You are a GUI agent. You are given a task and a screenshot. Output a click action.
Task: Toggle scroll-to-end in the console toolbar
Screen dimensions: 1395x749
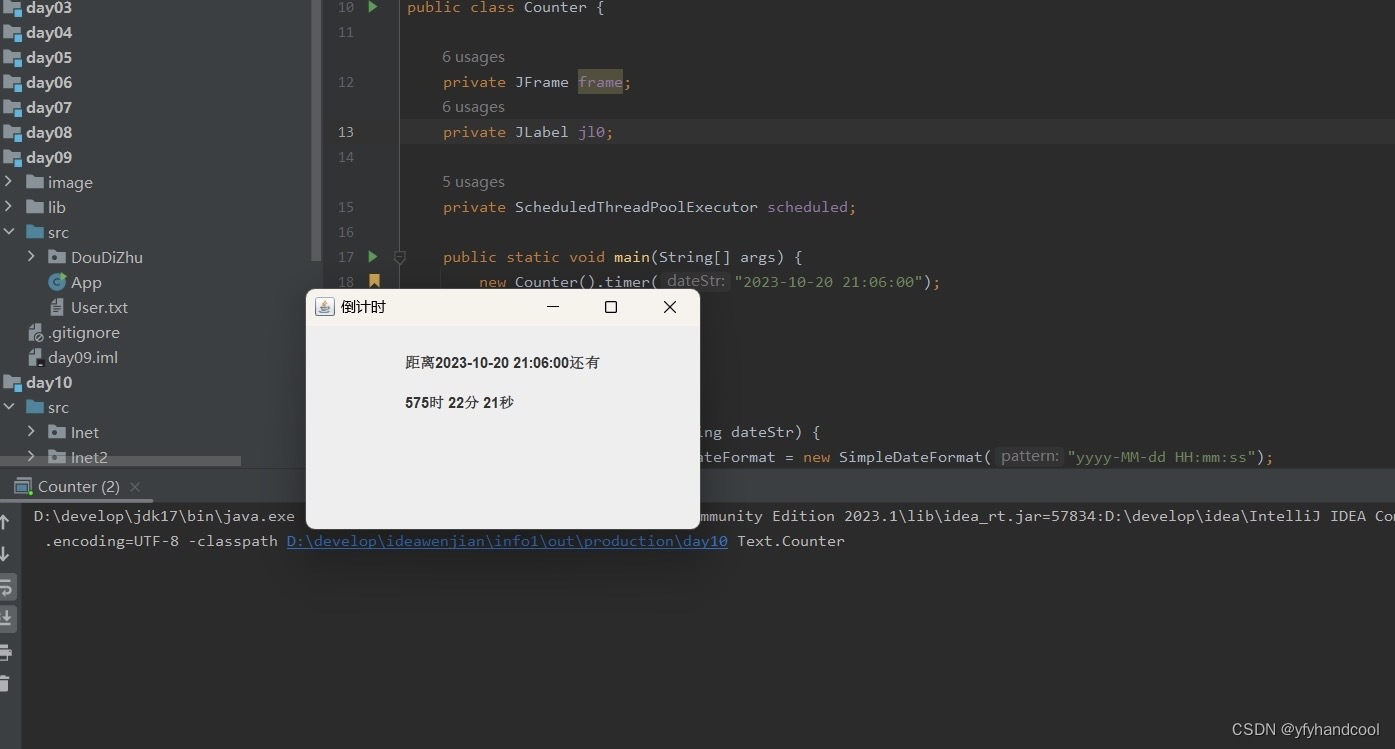[8, 619]
